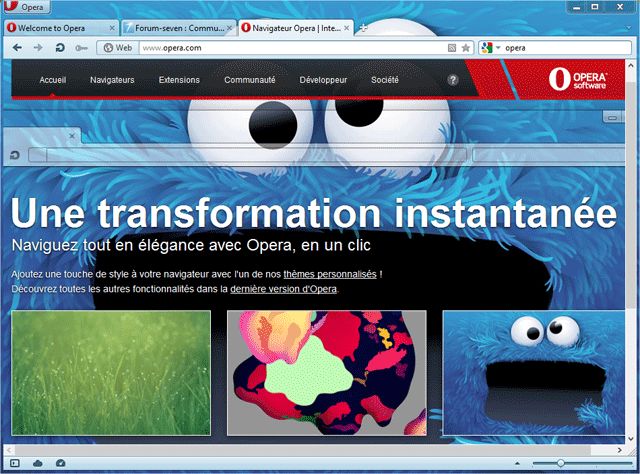Select the green grass theme thumbnail
Viewport: 640px width, 474px height.
pos(111,372)
